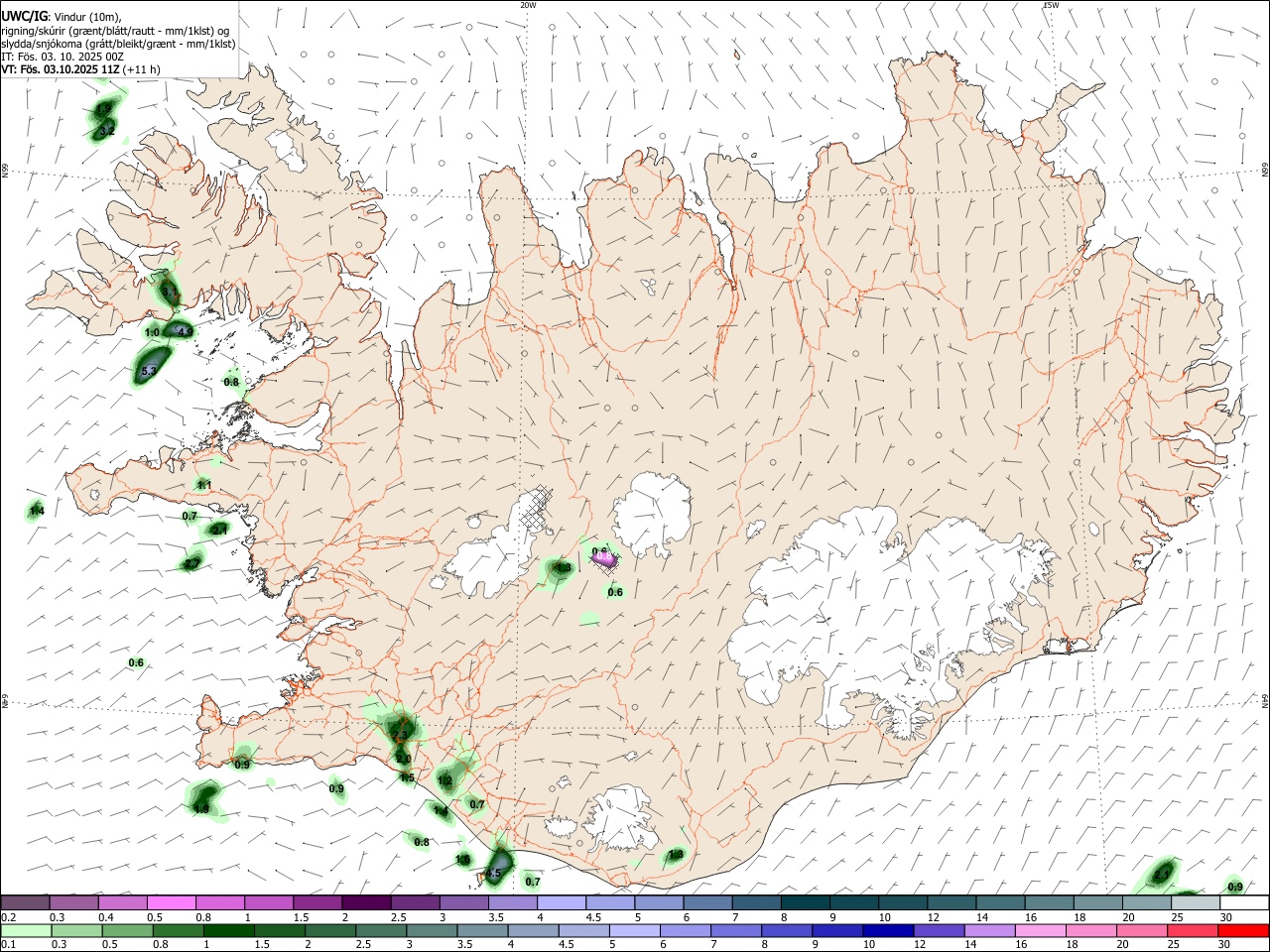Select the palest green 0.1 swatch, lower scale

(x=26, y=931)
